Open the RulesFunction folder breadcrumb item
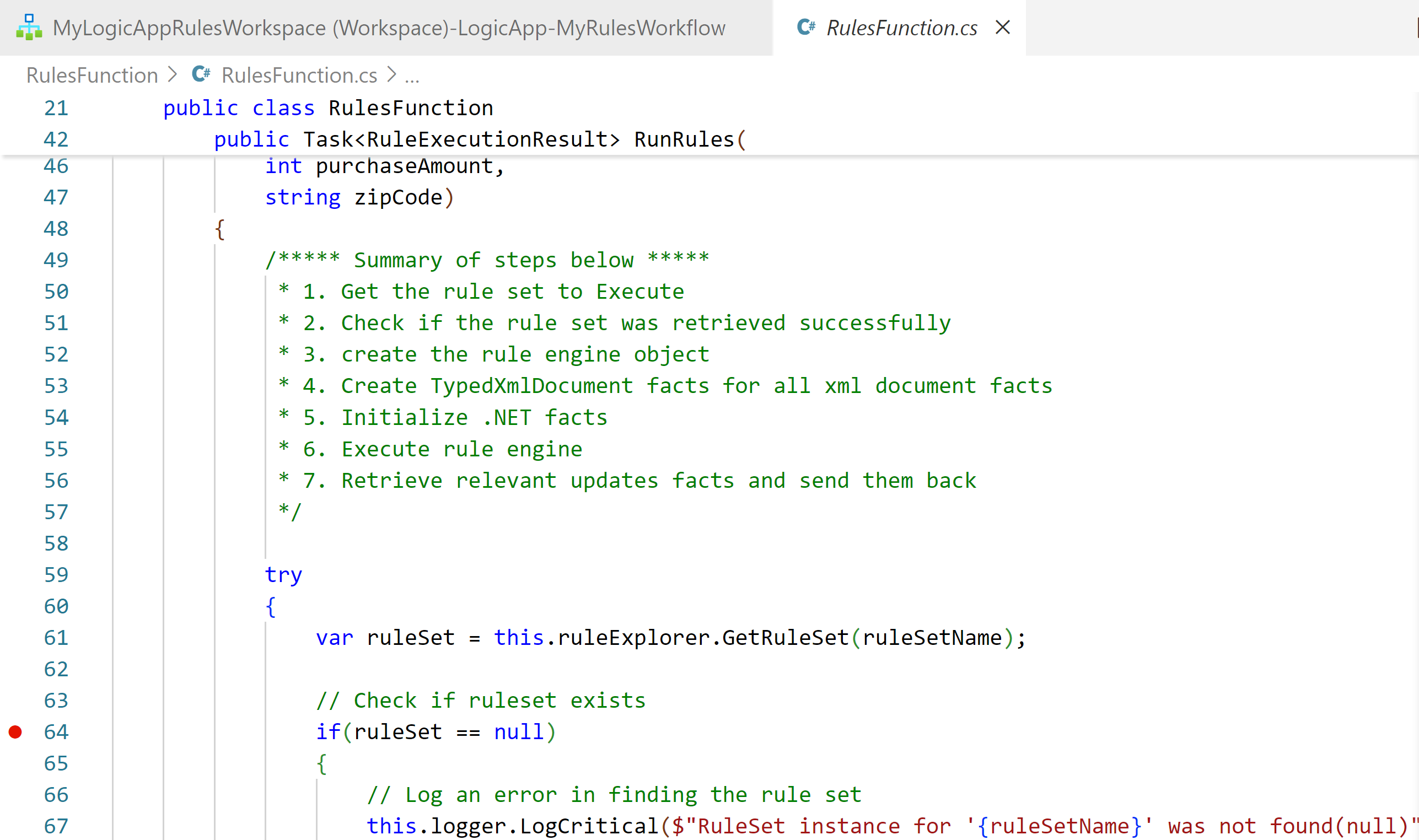Screen dimensions: 1419x840 point(92,74)
